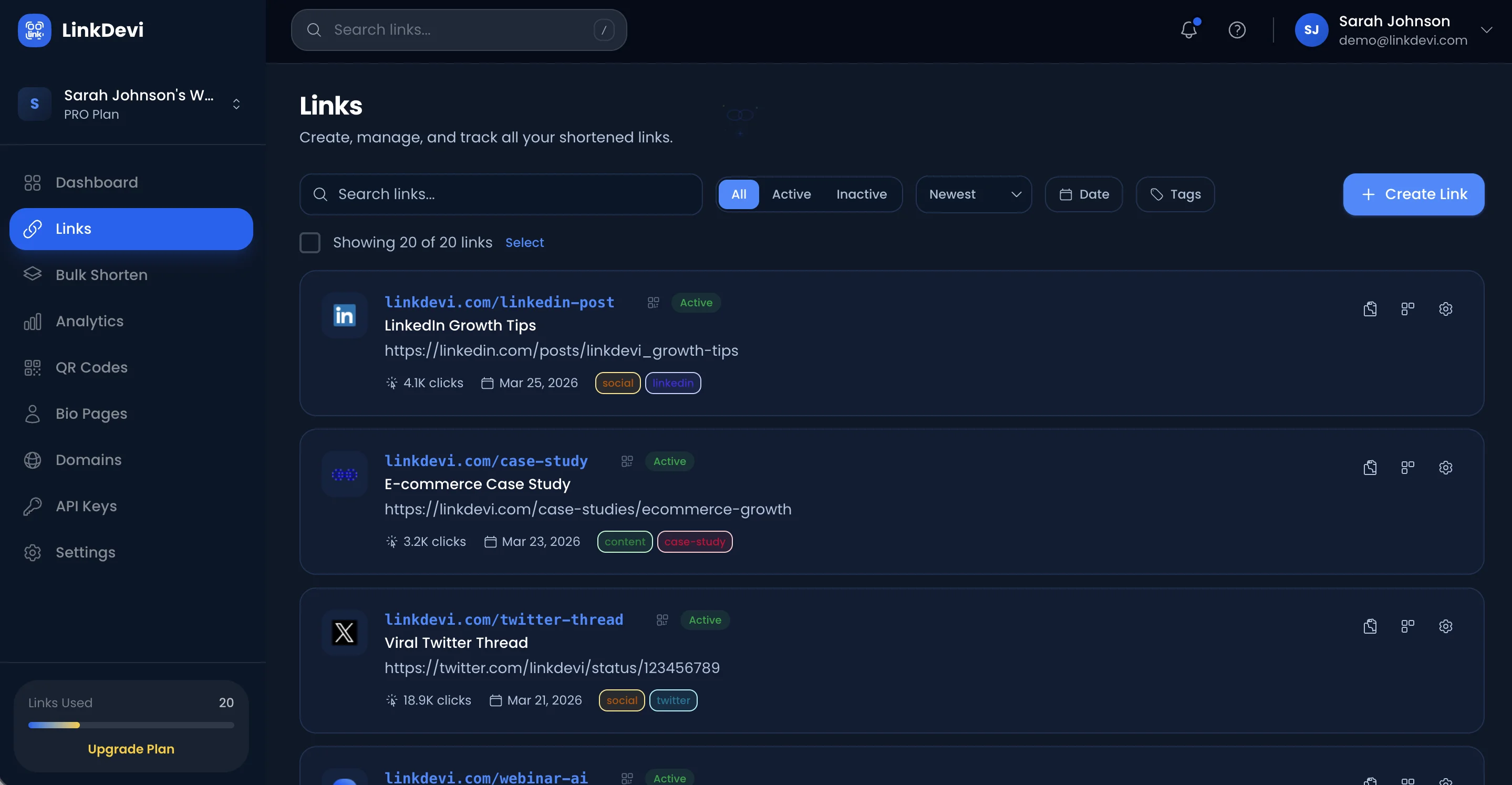The height and width of the screenshot is (785, 1512).
Task: Open settings gear on the twitter-thread link
Action: (x=1446, y=626)
